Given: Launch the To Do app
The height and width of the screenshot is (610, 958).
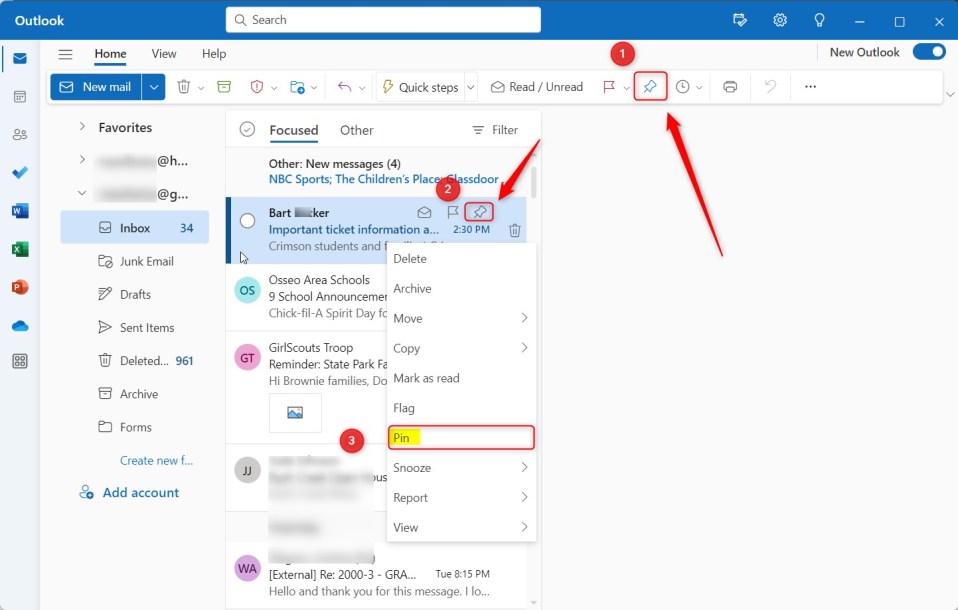Looking at the screenshot, I should 20,172.
